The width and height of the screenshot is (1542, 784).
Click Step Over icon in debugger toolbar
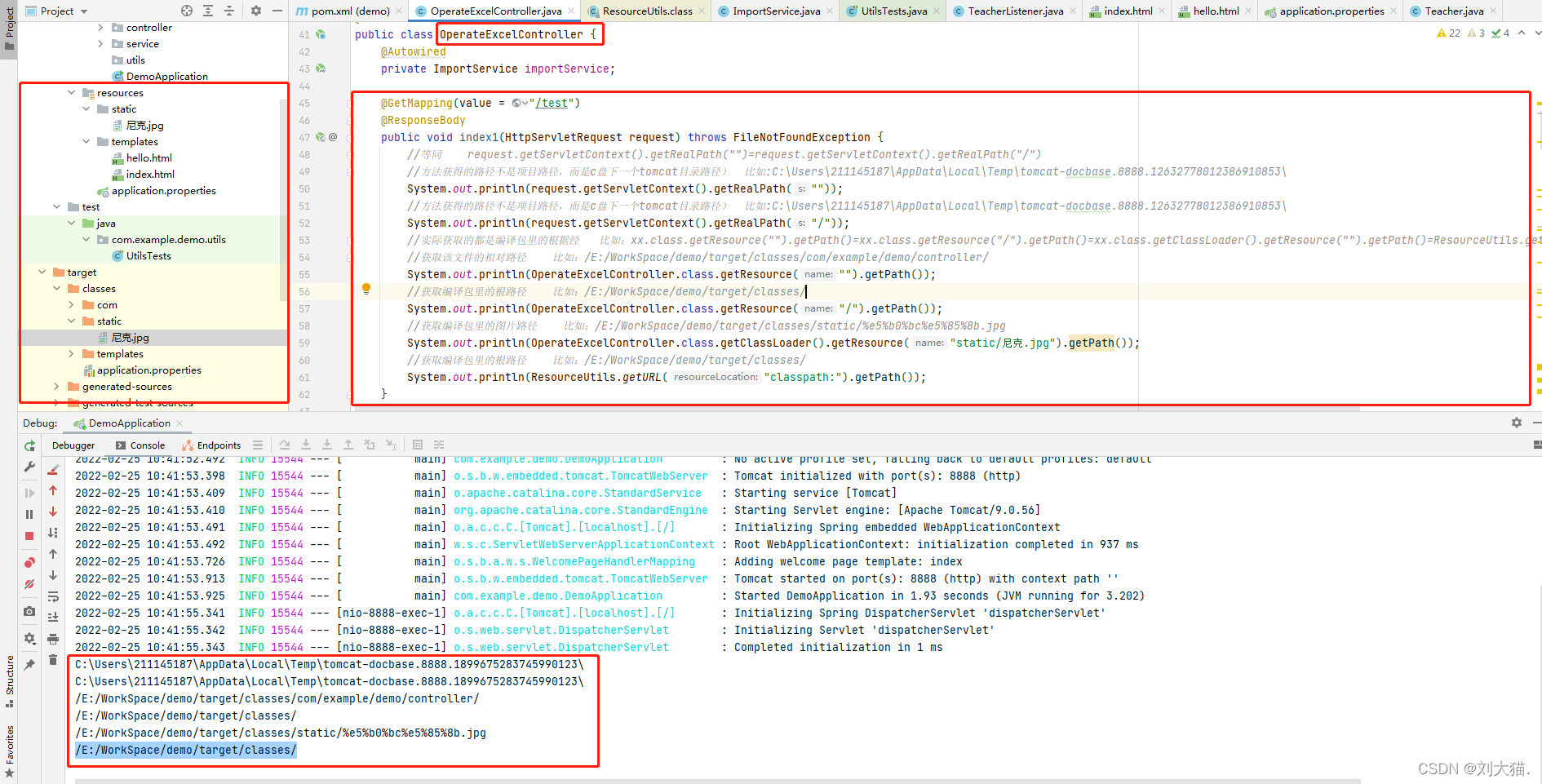tap(285, 445)
